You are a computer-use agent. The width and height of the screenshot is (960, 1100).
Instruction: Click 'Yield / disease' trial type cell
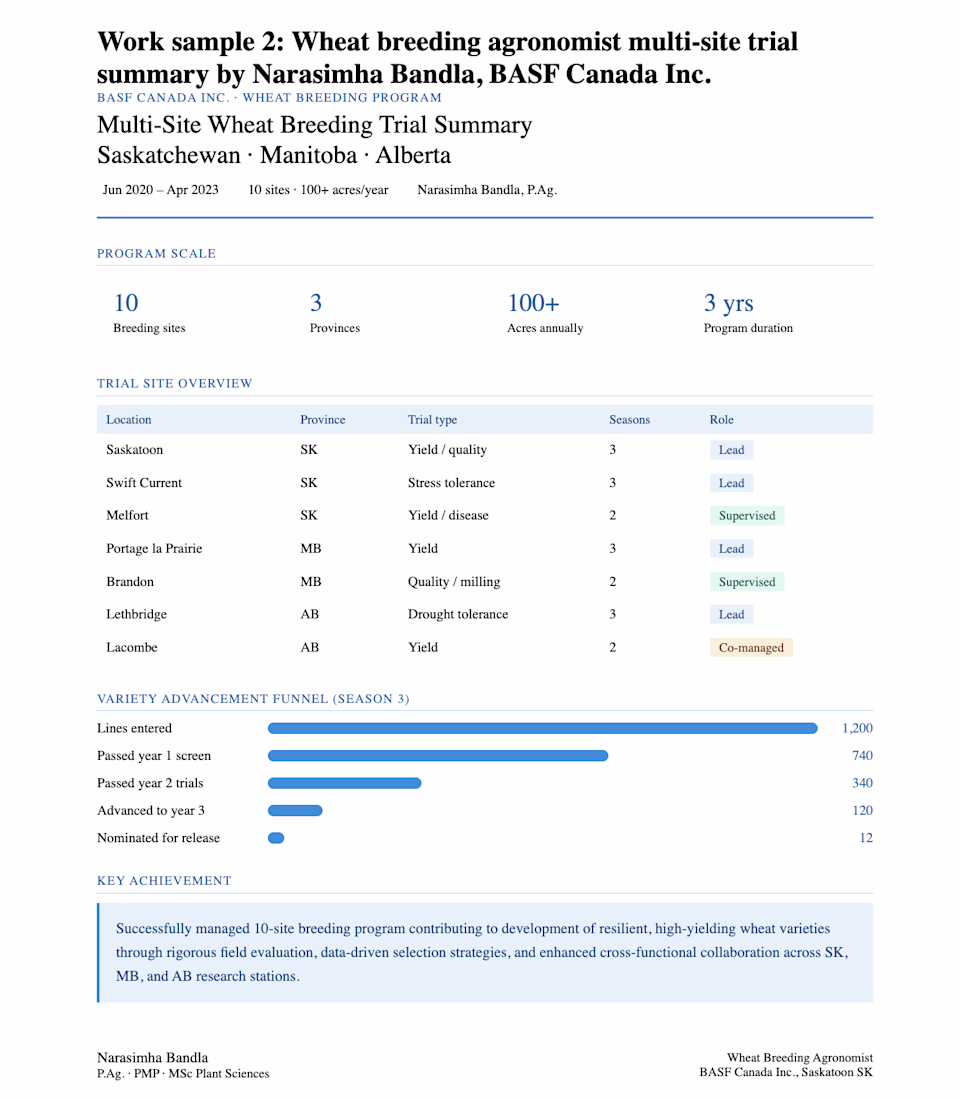tap(448, 515)
